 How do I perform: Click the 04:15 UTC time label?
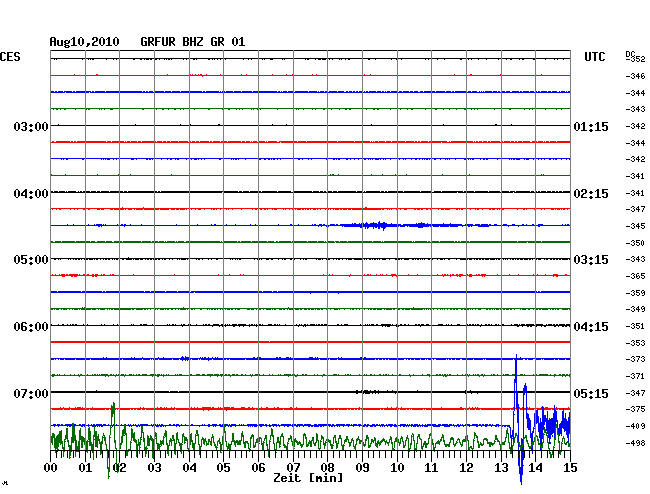click(x=591, y=327)
